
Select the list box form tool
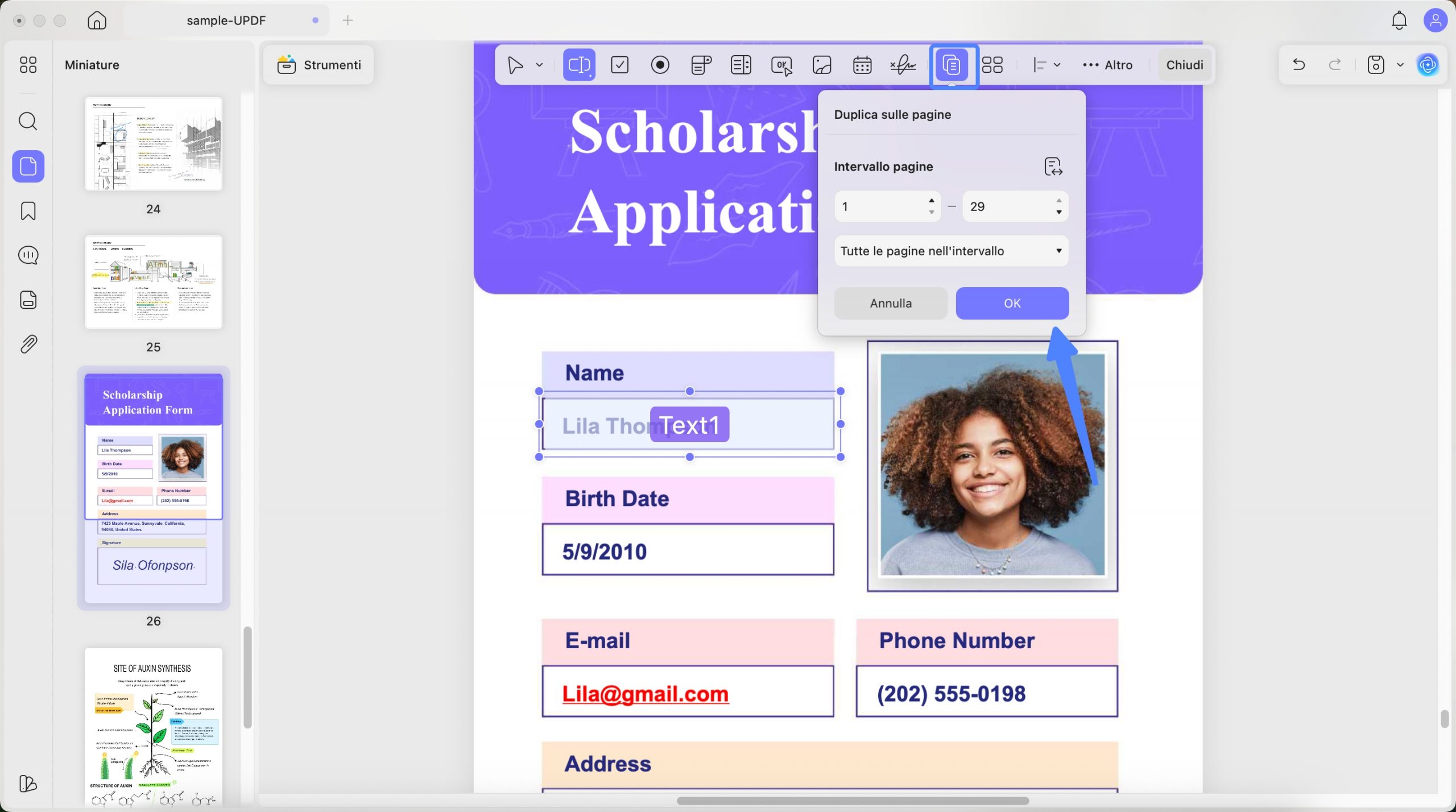[x=741, y=65]
